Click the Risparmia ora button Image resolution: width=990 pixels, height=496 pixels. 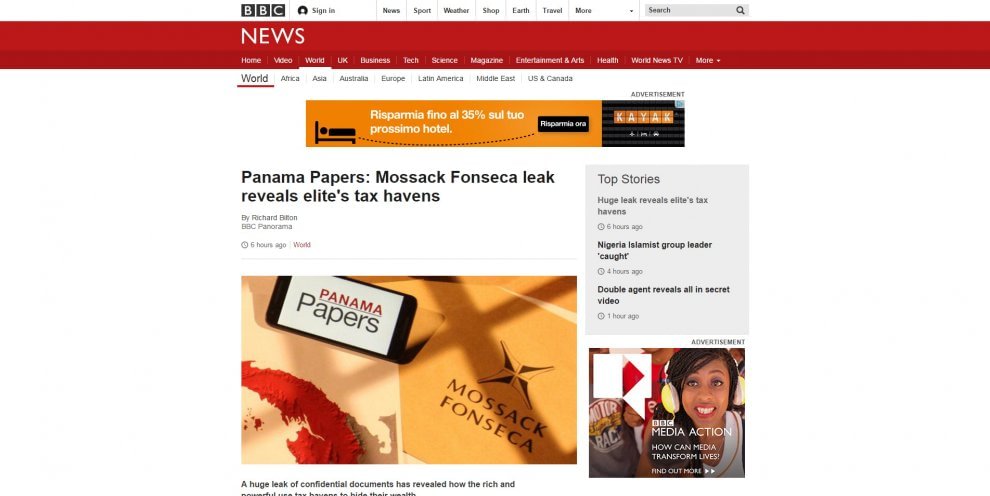pyautogui.click(x=563, y=124)
